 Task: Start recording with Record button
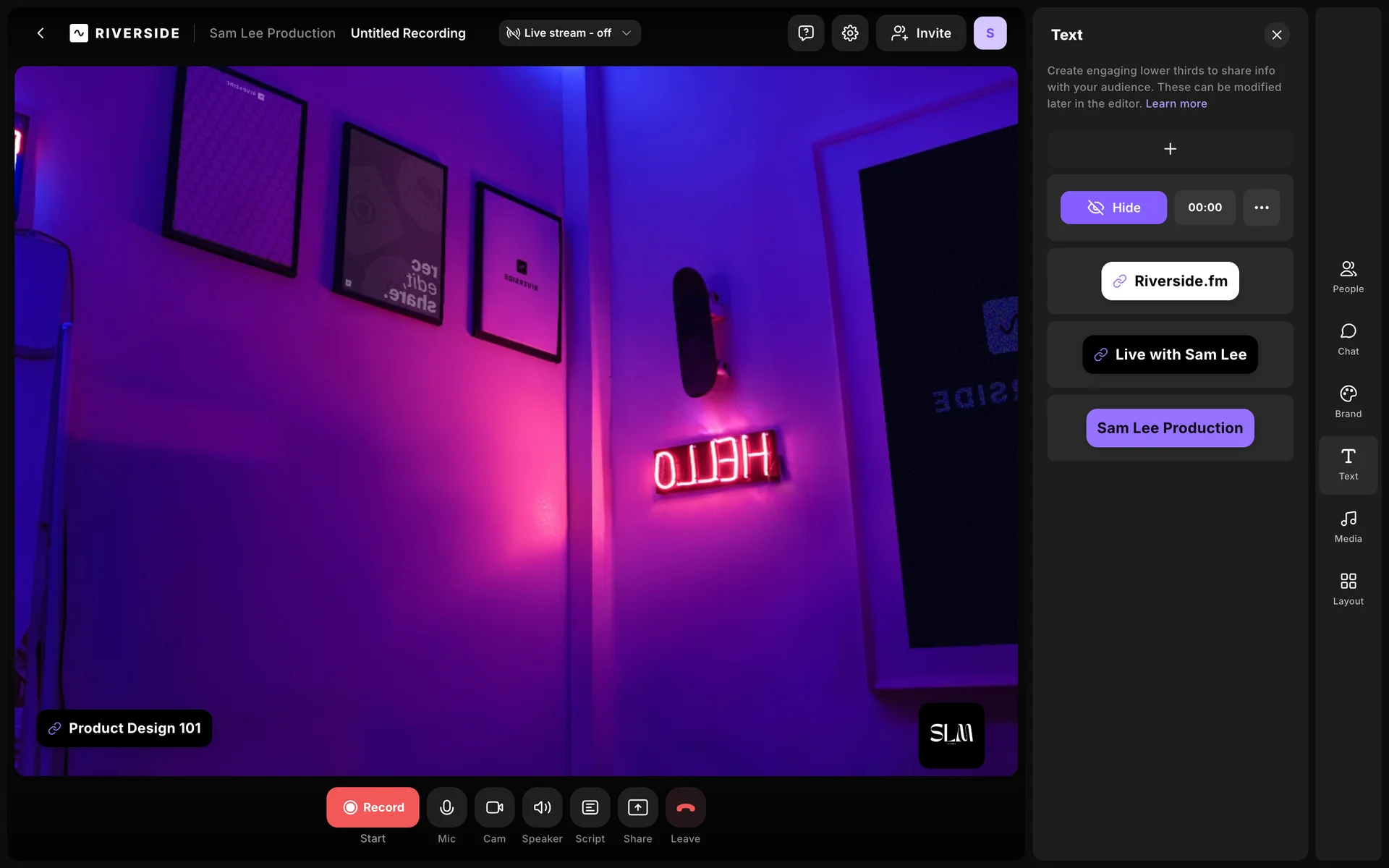(x=373, y=807)
